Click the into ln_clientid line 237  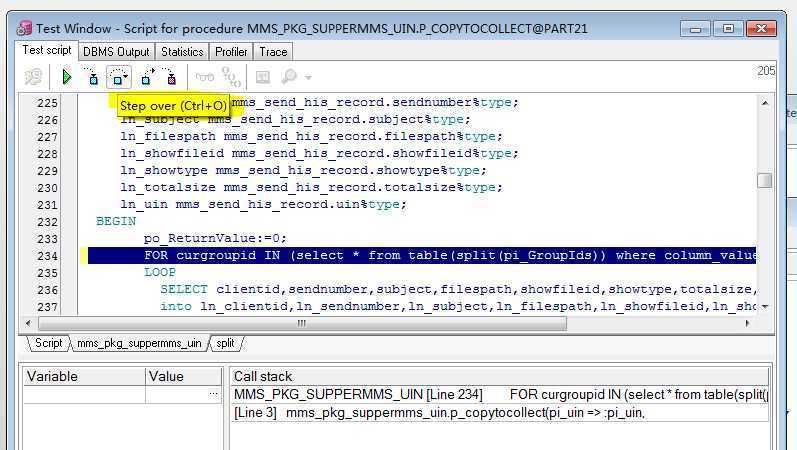tap(457, 306)
